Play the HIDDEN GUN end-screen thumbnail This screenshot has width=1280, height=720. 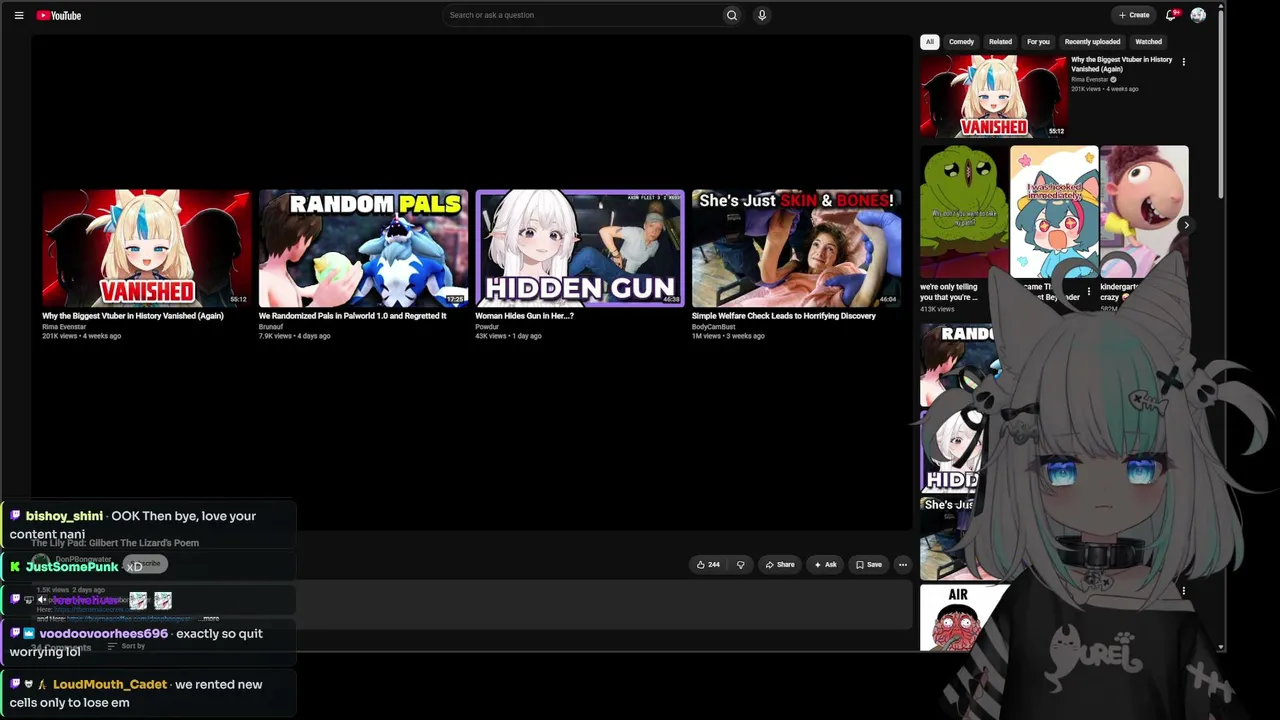click(580, 248)
